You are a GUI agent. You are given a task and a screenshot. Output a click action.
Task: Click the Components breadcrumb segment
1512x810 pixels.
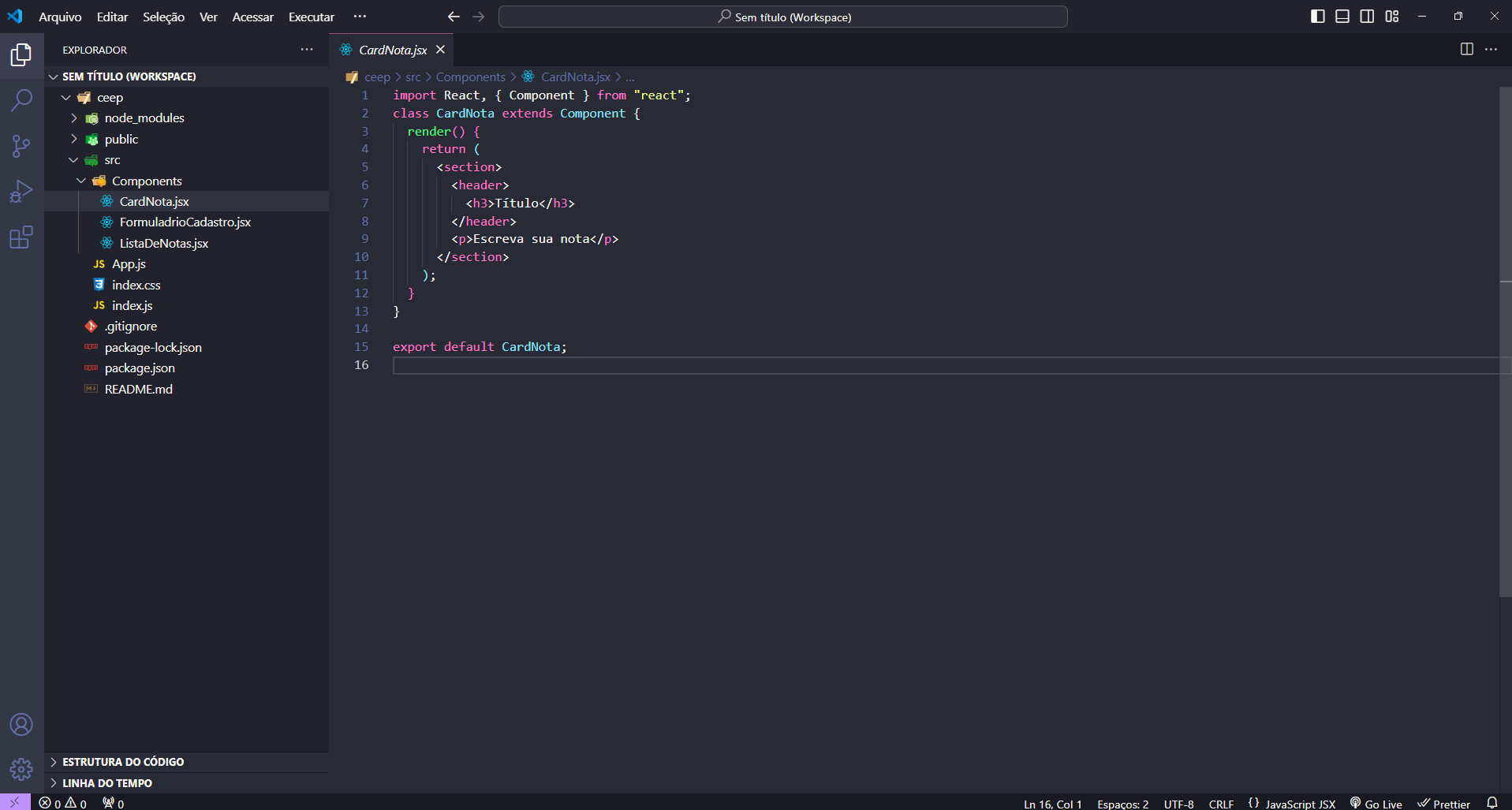click(470, 77)
